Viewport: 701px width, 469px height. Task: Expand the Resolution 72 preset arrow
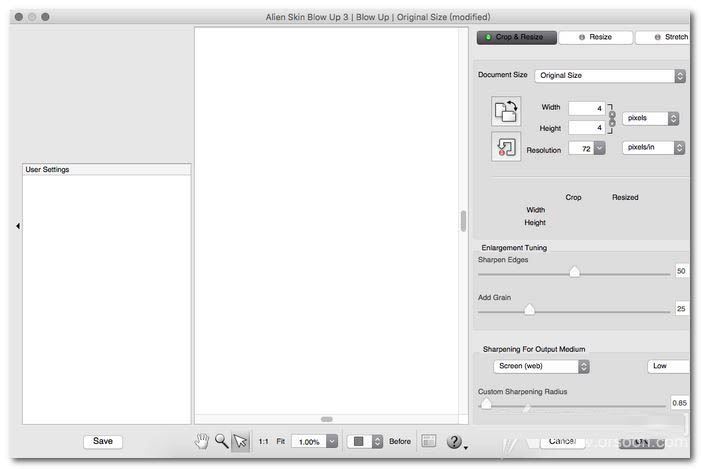tap(600, 148)
